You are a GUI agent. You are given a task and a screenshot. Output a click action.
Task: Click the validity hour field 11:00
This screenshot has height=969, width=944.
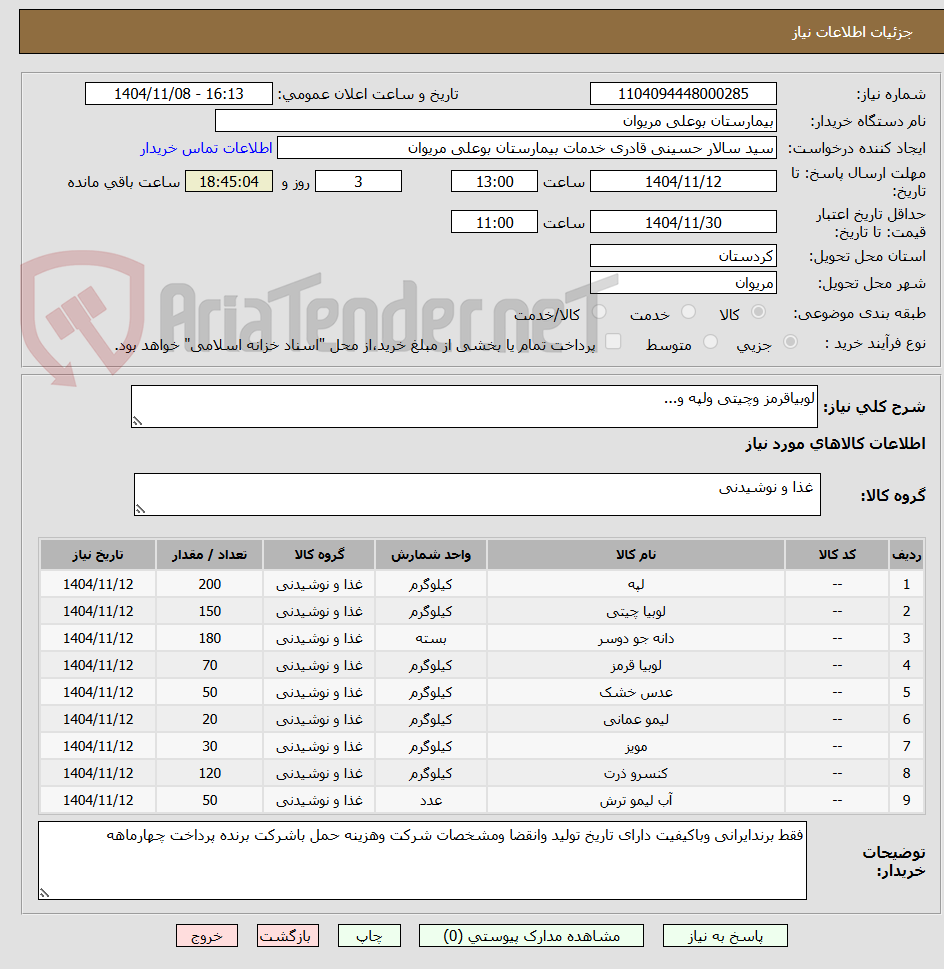tap(494, 222)
